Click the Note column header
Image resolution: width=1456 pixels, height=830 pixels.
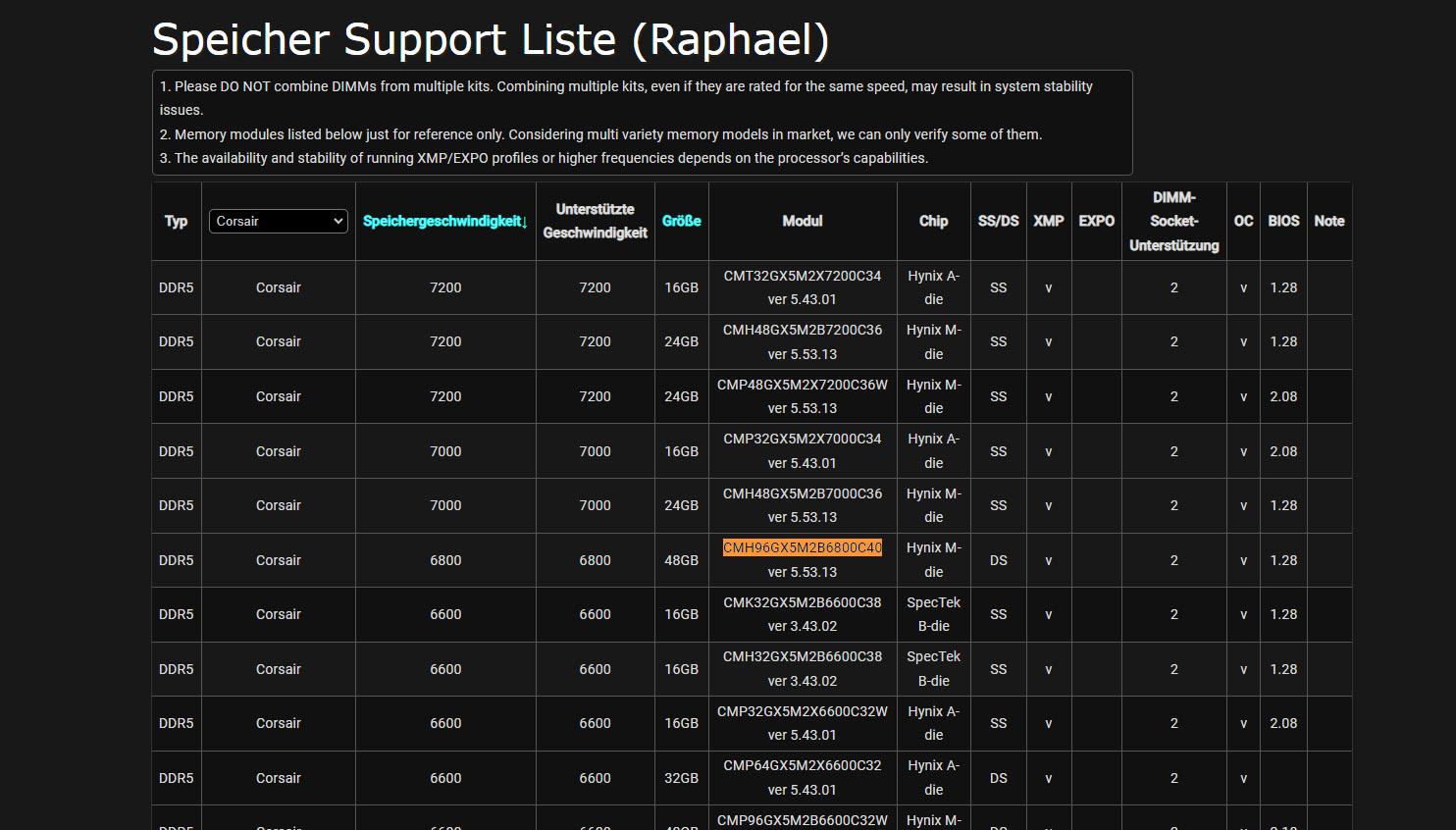(x=1329, y=222)
